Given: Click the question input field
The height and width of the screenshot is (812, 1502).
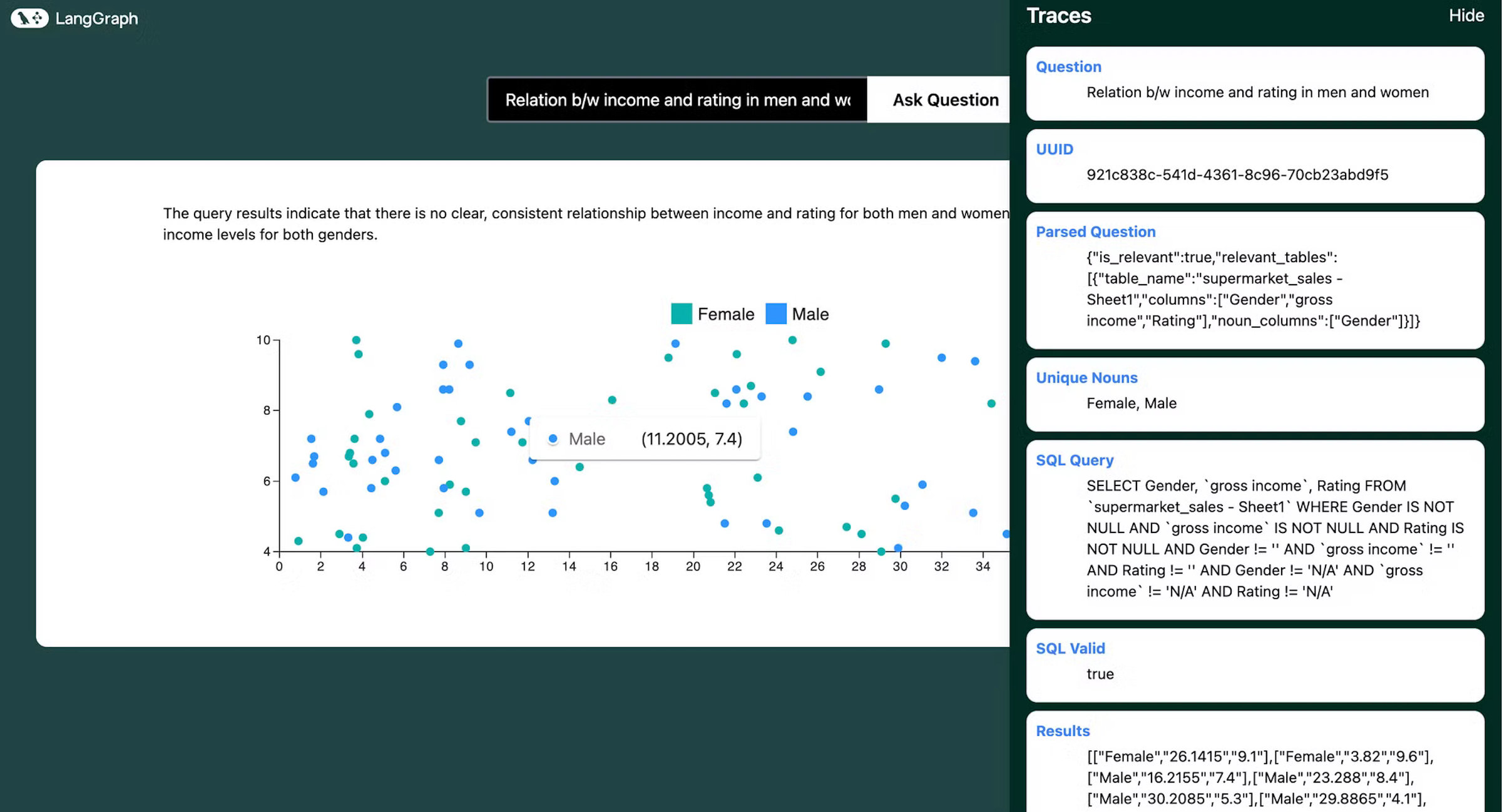Looking at the screenshot, I should (677, 99).
